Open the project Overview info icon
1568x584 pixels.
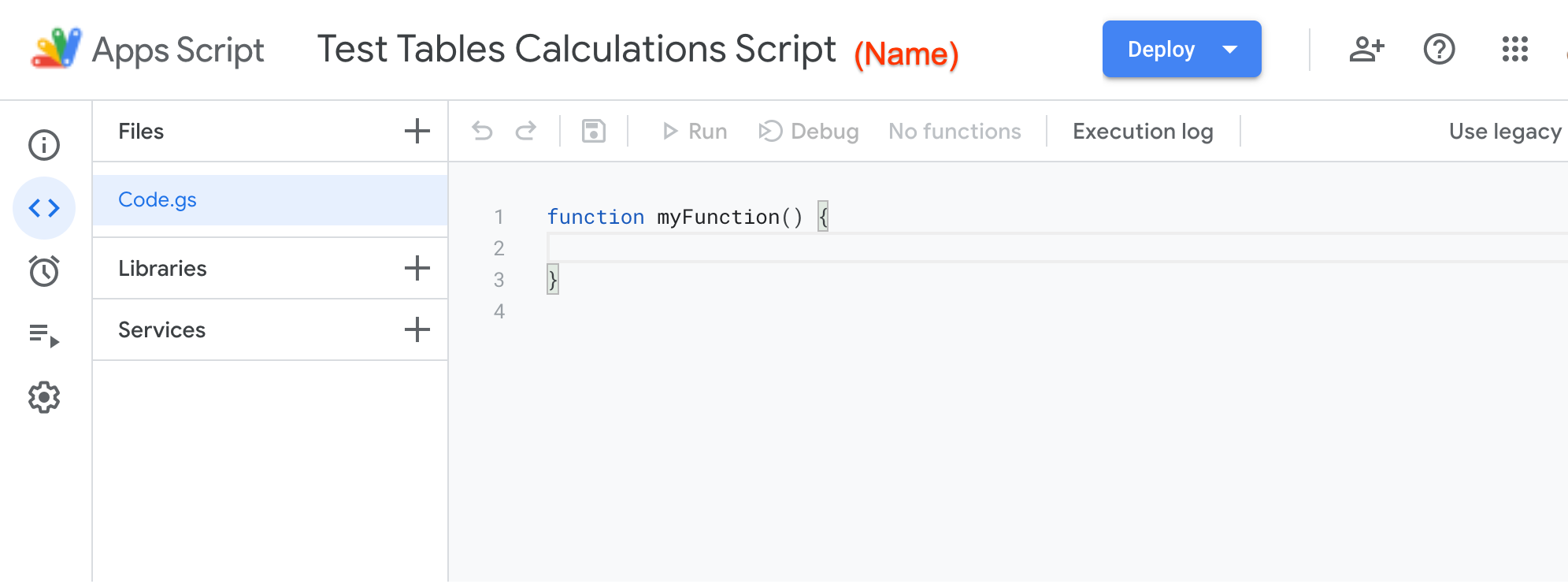[44, 145]
